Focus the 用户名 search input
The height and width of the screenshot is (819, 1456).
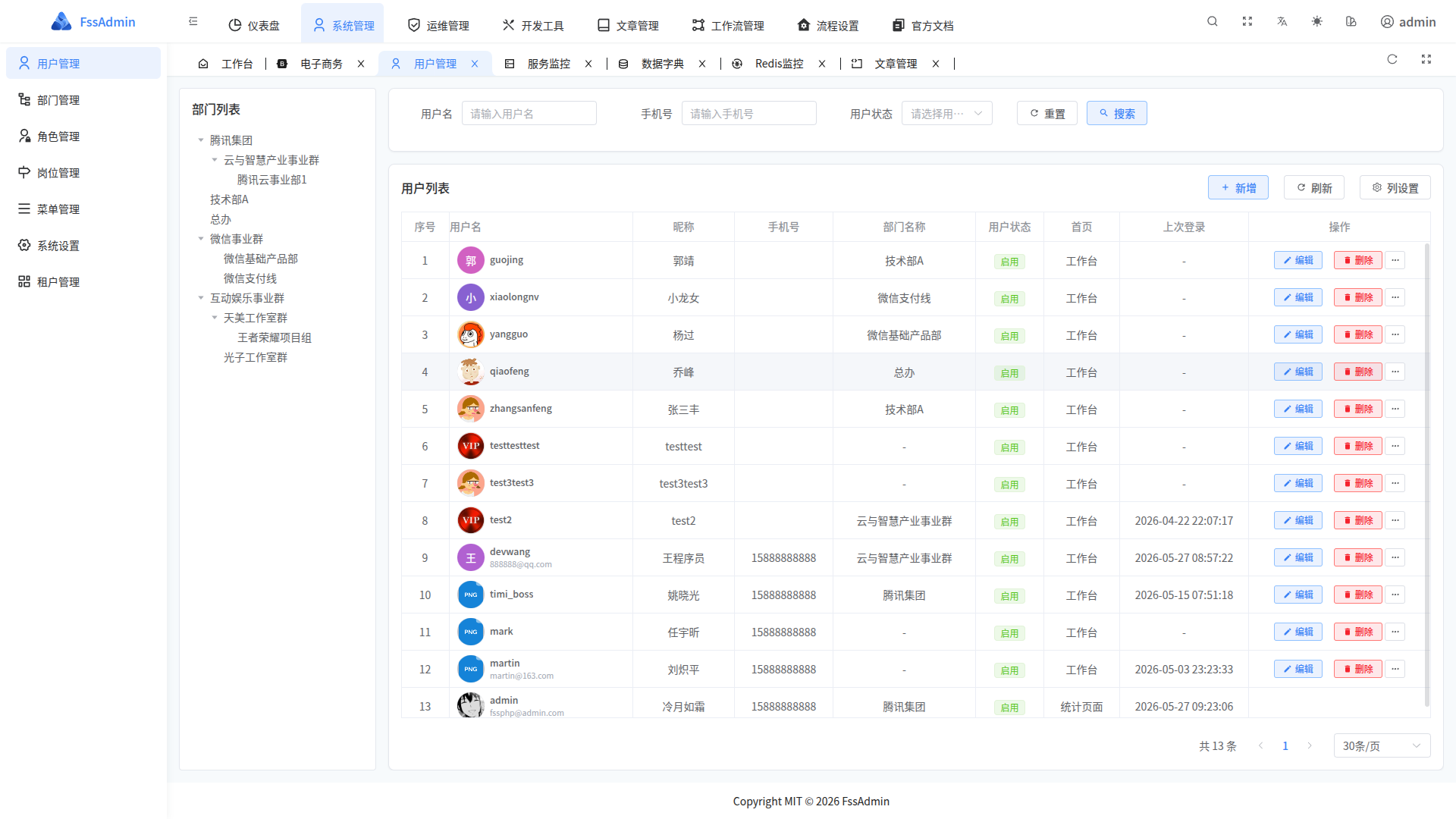tap(529, 114)
